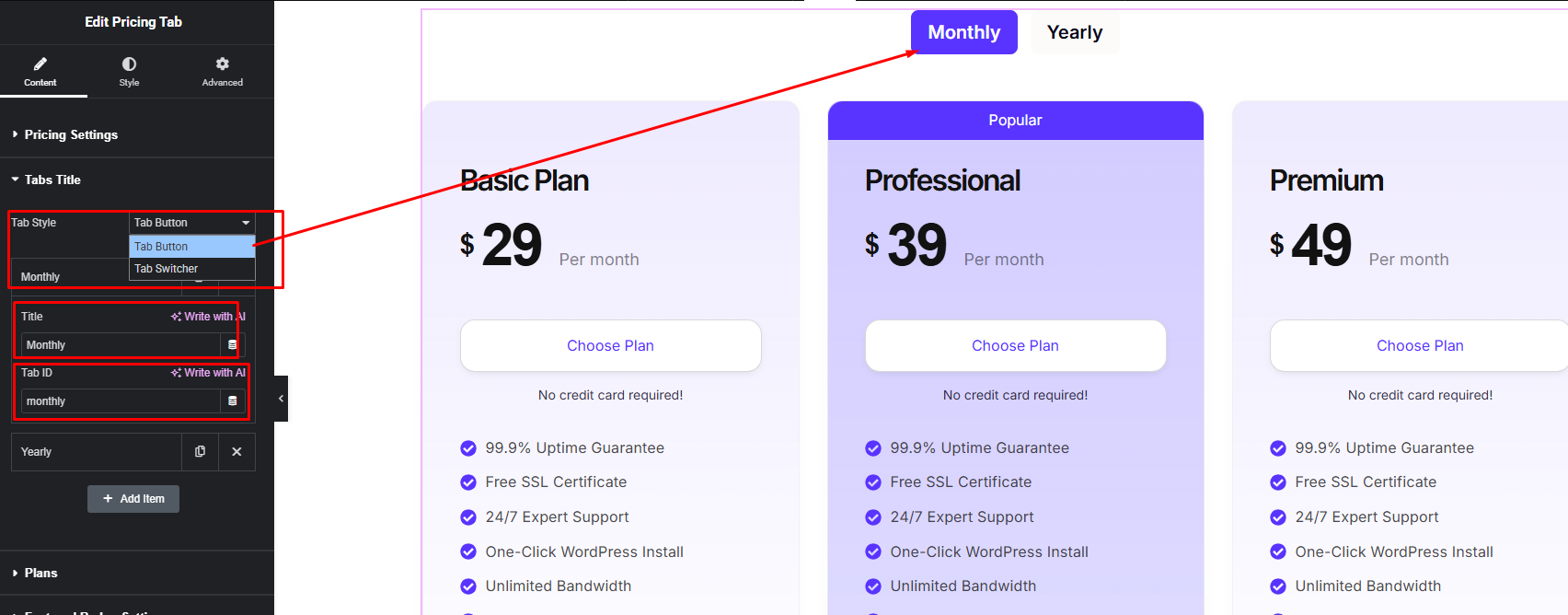Remove the Yearly tab item
Image resolution: width=1568 pixels, height=615 pixels.
[x=236, y=452]
